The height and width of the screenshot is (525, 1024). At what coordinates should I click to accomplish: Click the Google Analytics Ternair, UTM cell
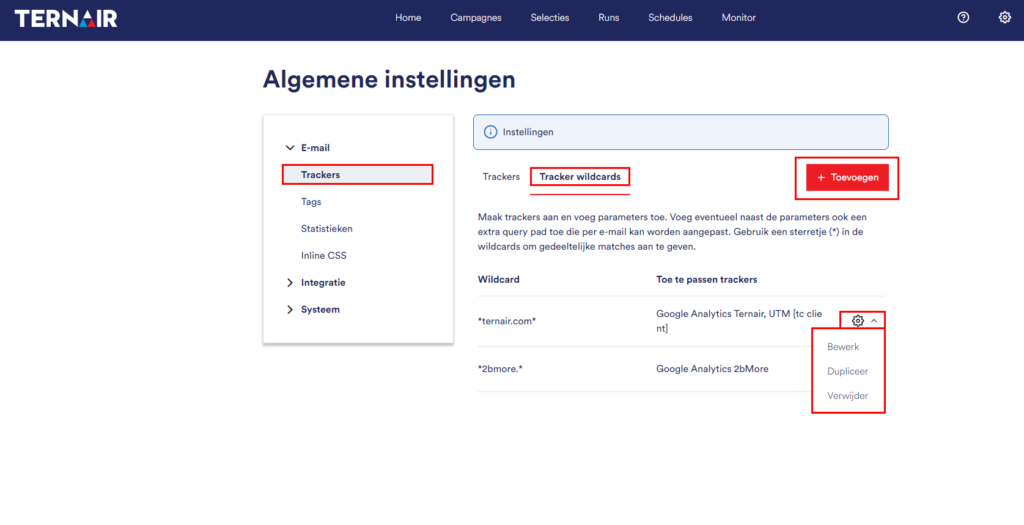coord(739,321)
